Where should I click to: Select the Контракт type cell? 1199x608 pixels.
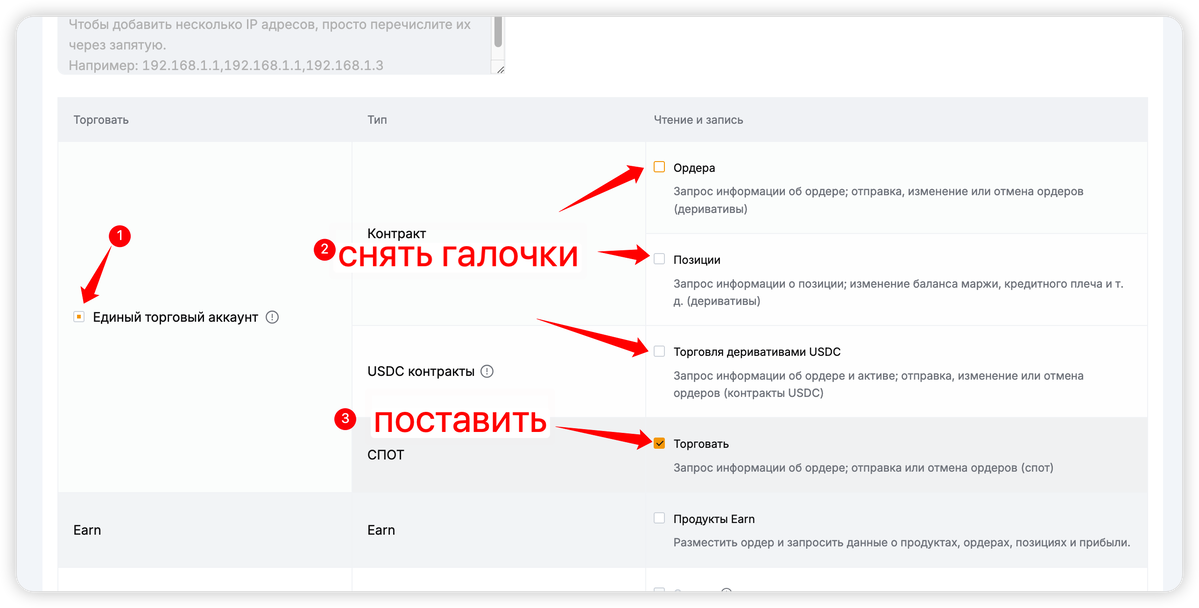[397, 233]
